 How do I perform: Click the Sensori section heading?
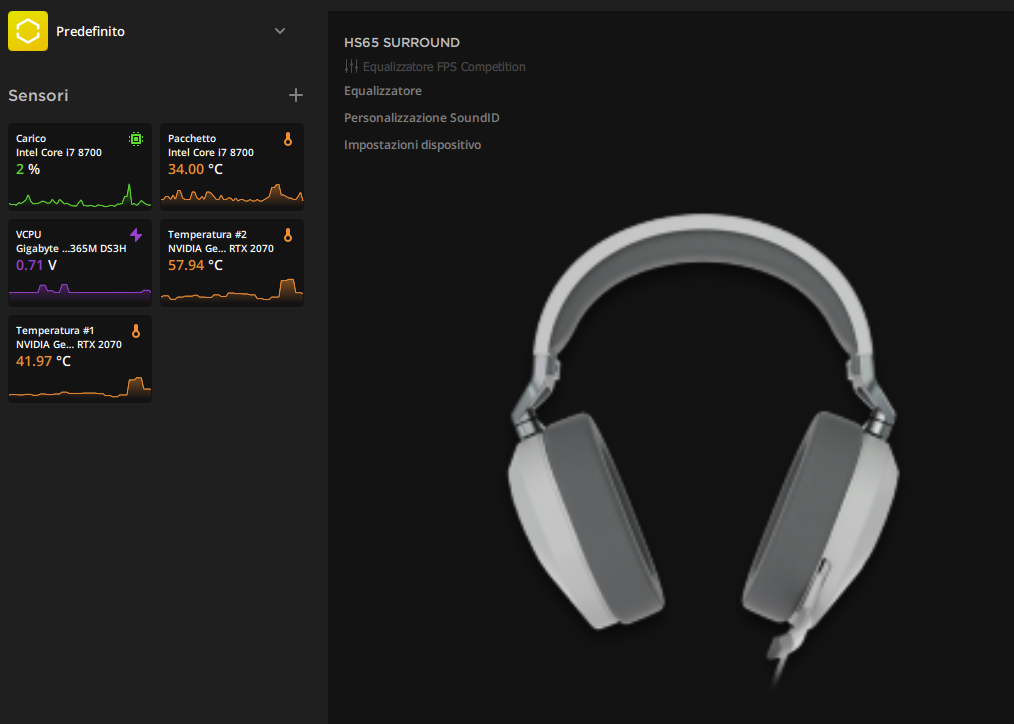coord(38,96)
